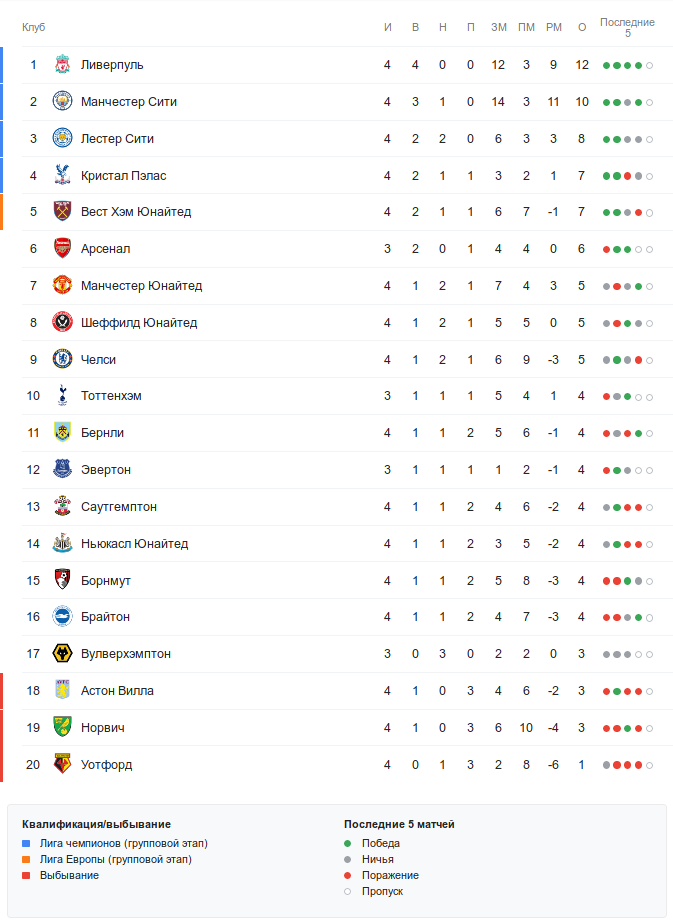This screenshot has height=924, width=673.
Task: Click the Вулверхэмптон wolf crest
Action: click(x=62, y=654)
